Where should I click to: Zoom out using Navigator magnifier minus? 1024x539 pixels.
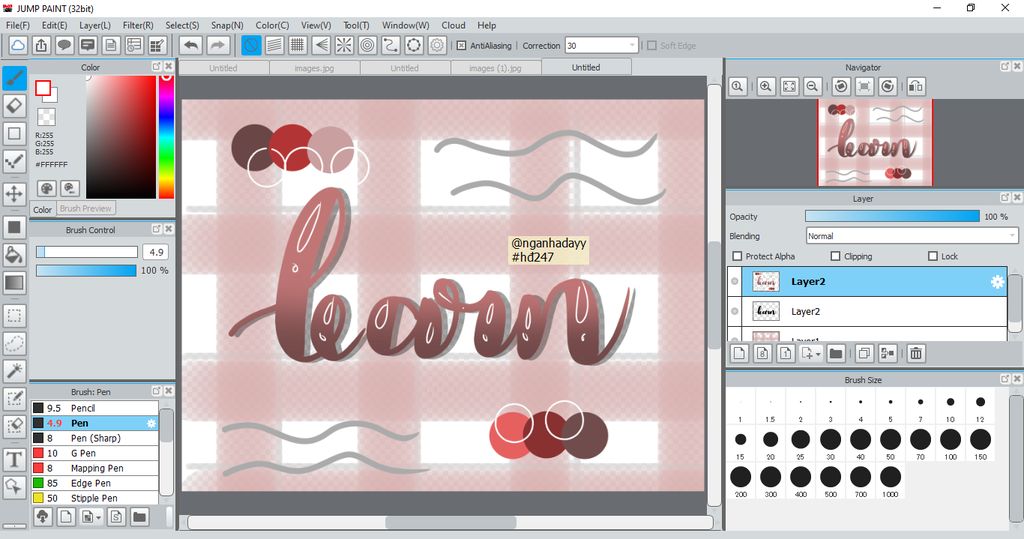(812, 86)
